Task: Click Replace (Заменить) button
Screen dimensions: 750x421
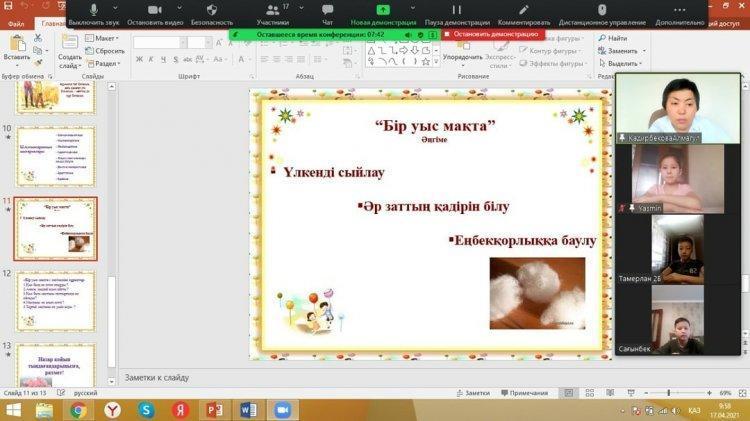Action: click(618, 51)
